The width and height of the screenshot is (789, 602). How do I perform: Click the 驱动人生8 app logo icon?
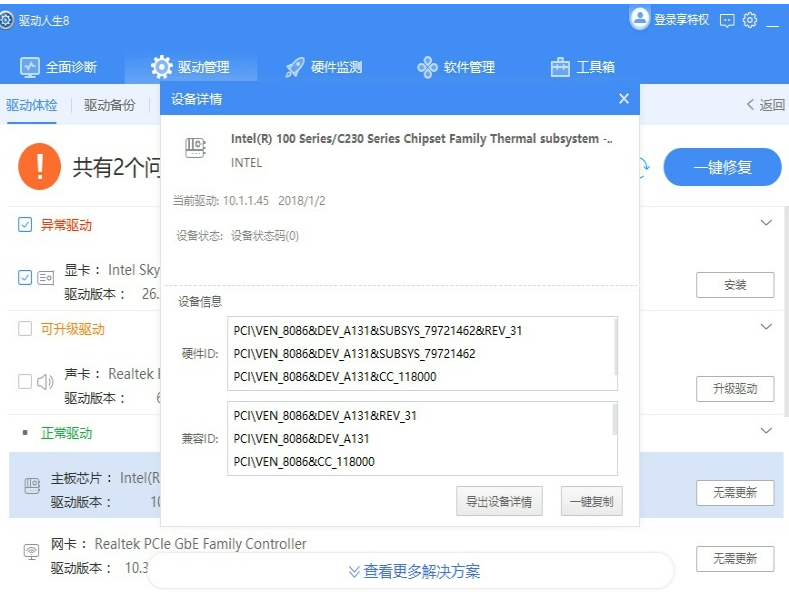[6, 21]
